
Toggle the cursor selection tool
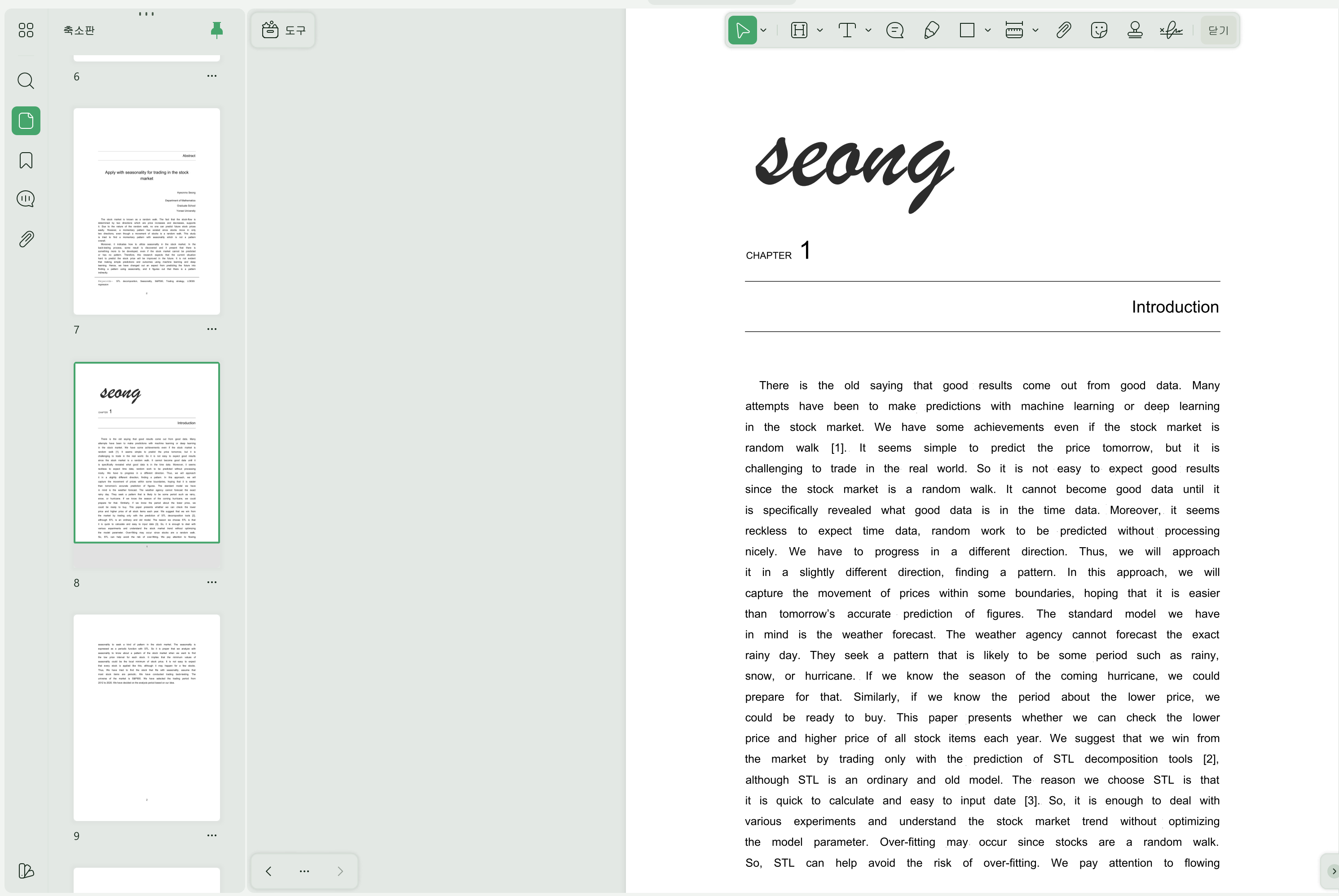pyautogui.click(x=742, y=30)
